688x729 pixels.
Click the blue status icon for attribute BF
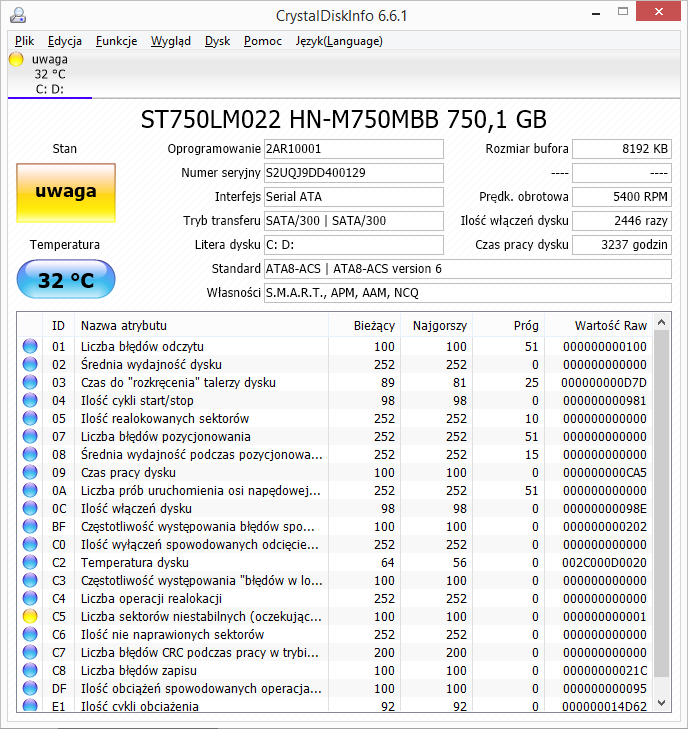pyautogui.click(x=30, y=526)
